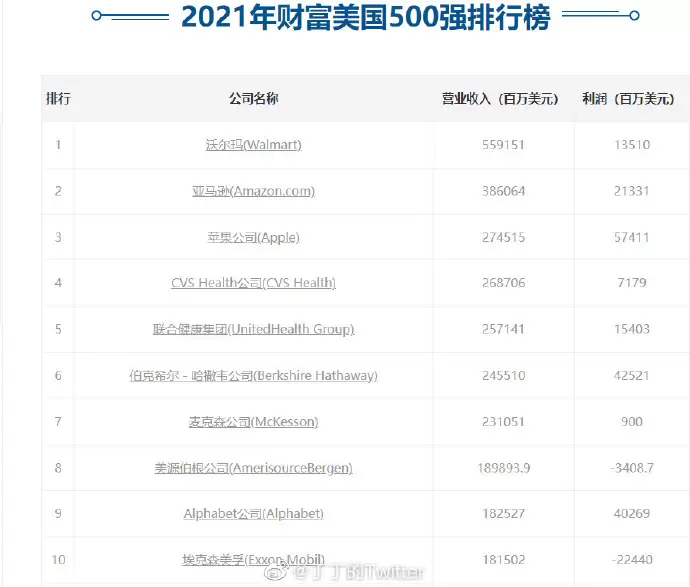The height and width of the screenshot is (587, 690).
Task: Select McKesson profit value 900
Action: [632, 422]
